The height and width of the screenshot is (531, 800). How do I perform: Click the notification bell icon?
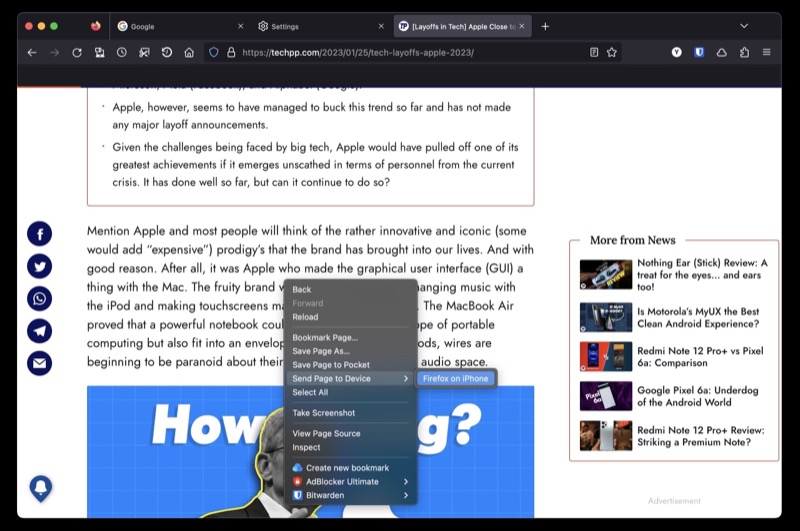coord(41,488)
